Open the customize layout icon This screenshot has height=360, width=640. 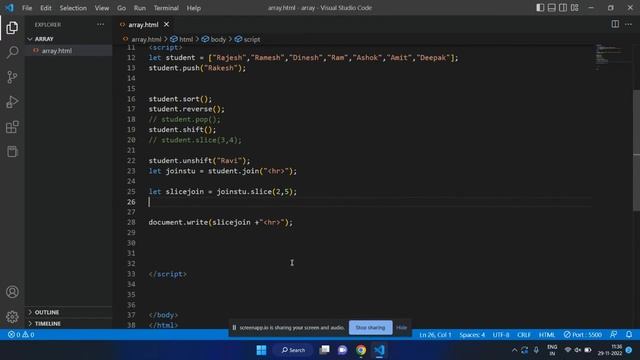(575, 8)
